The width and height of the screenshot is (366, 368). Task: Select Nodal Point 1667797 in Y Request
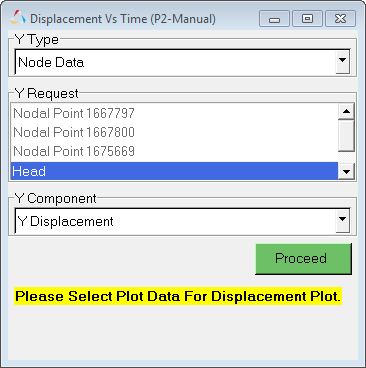[174, 113]
